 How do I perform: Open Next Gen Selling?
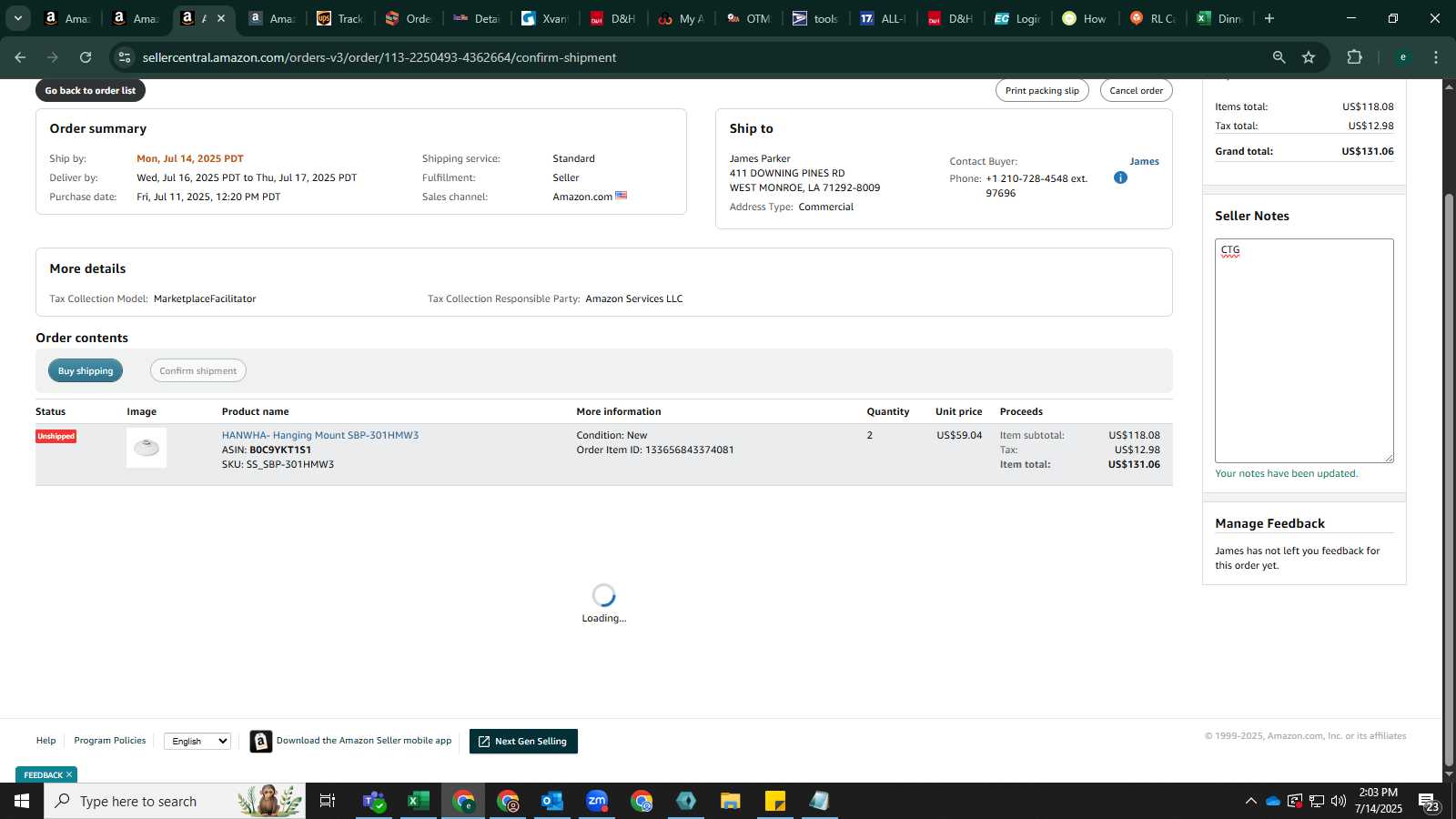(523, 742)
